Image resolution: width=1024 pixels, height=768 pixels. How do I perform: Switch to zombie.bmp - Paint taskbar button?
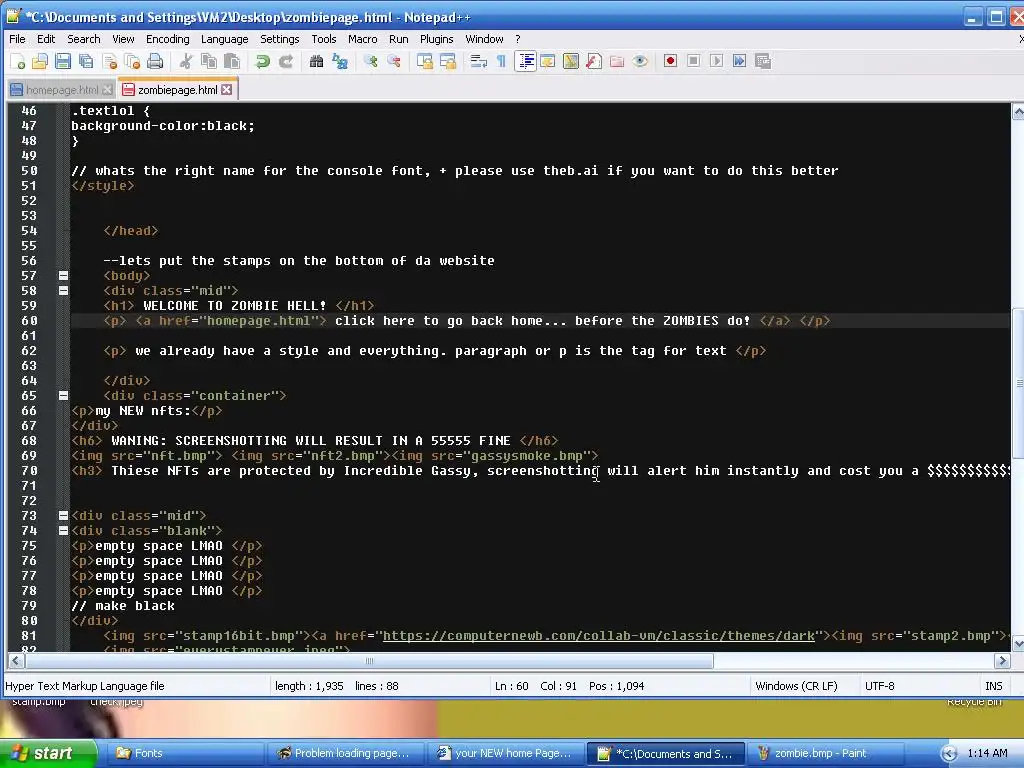823,753
